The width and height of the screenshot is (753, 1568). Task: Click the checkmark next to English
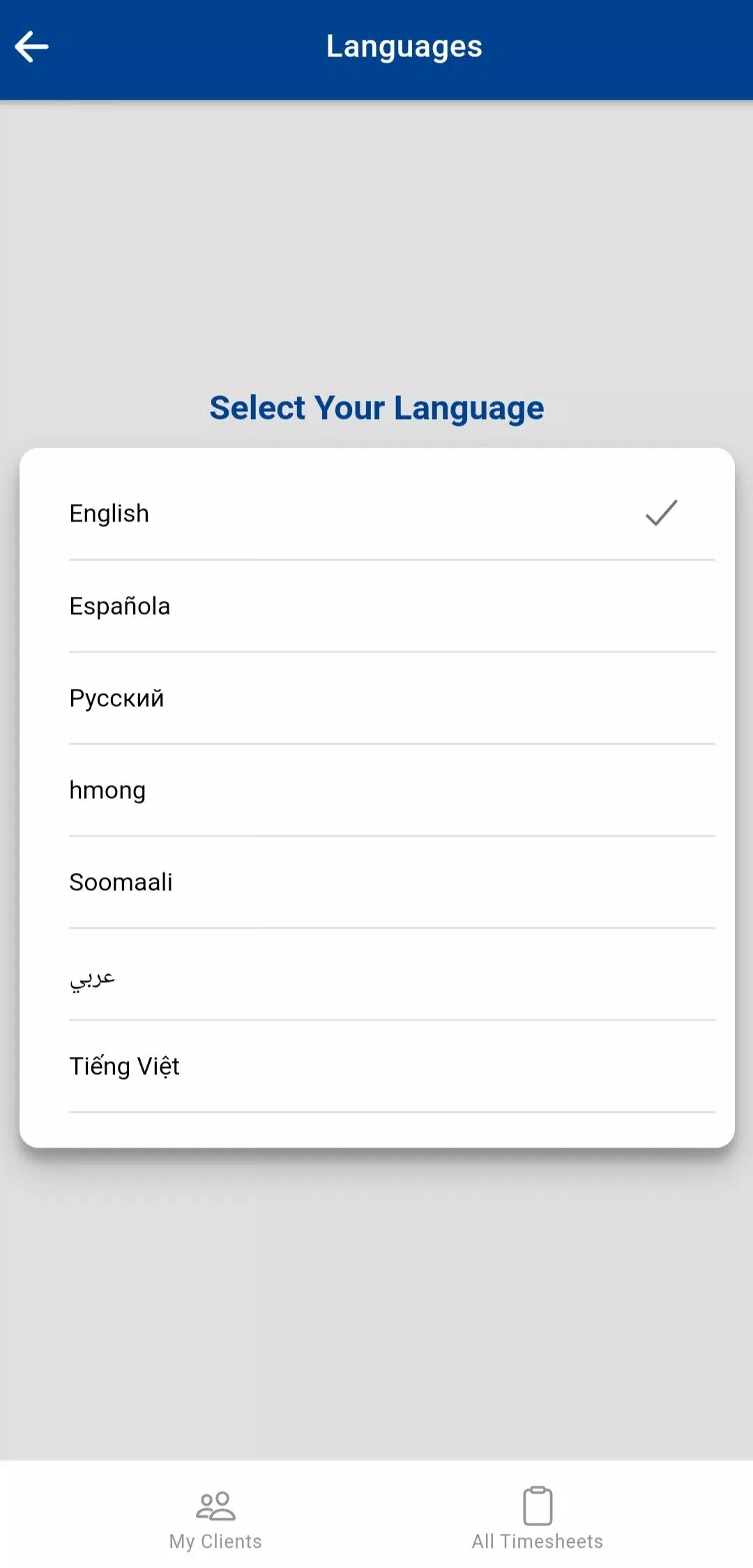pos(661,513)
